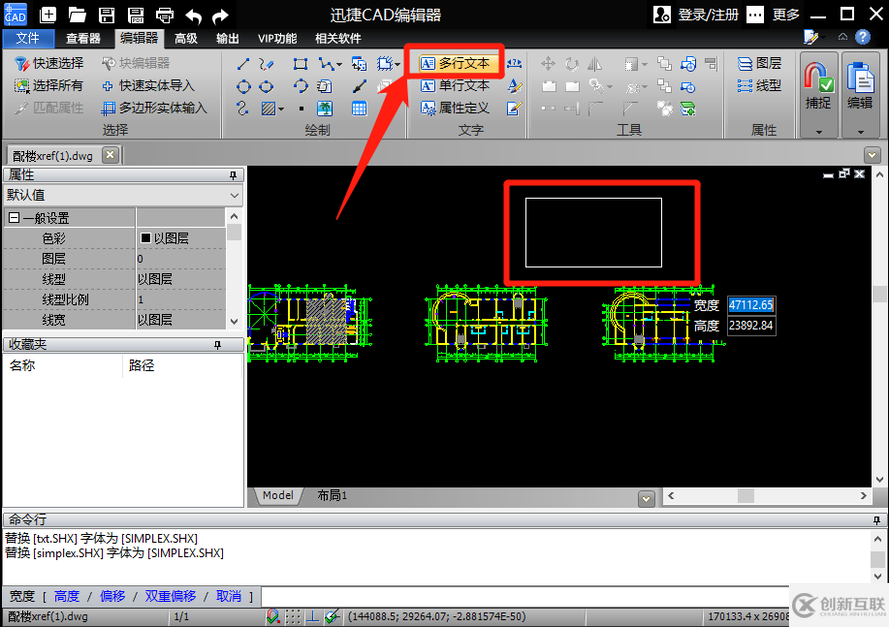Click the edit text notepad icon

(x=514, y=108)
